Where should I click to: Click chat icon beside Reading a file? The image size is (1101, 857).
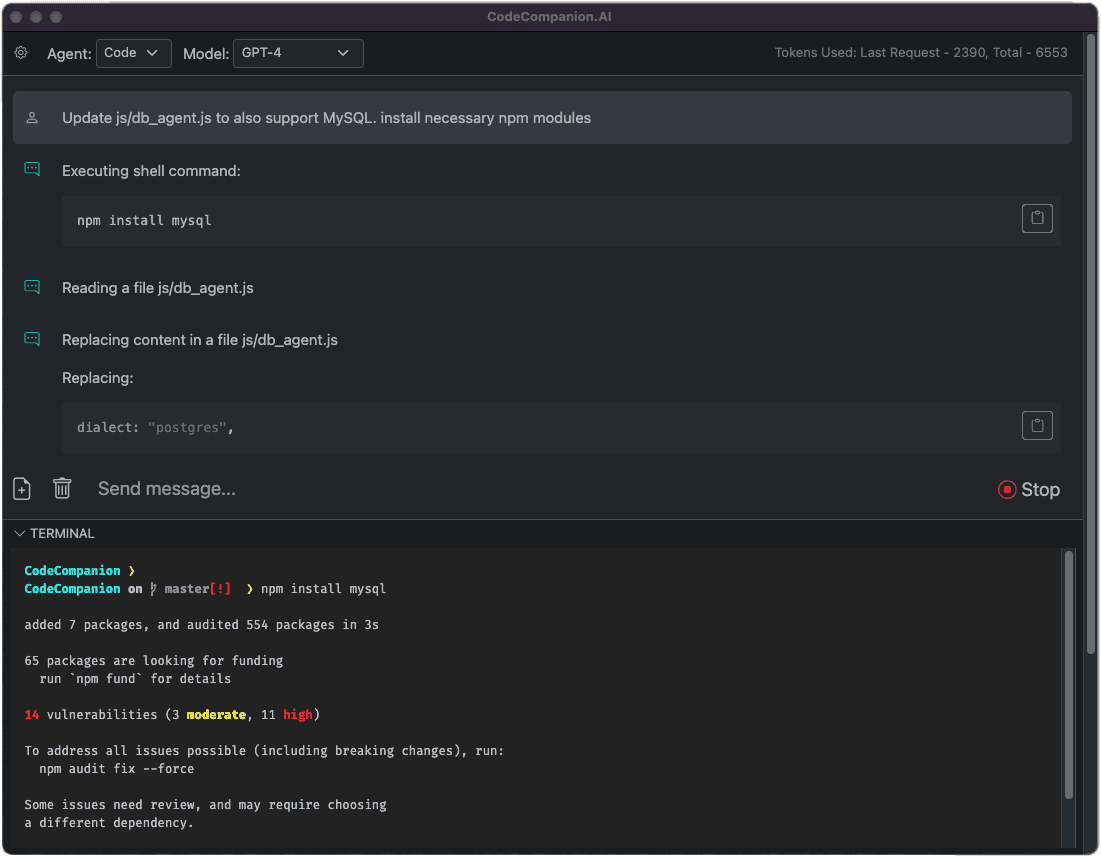(32, 287)
